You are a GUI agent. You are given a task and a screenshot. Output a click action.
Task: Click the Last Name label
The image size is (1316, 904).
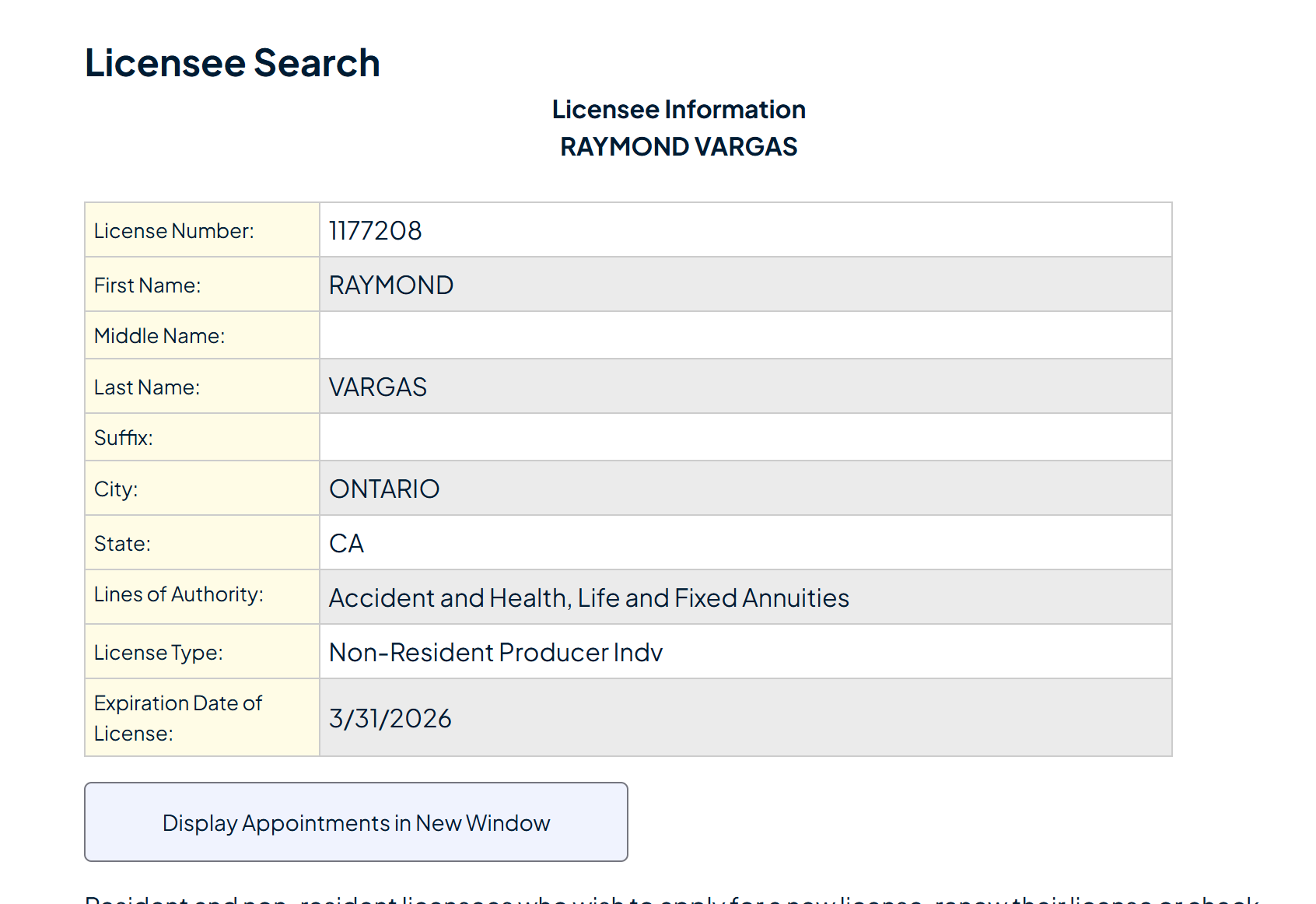tap(147, 387)
